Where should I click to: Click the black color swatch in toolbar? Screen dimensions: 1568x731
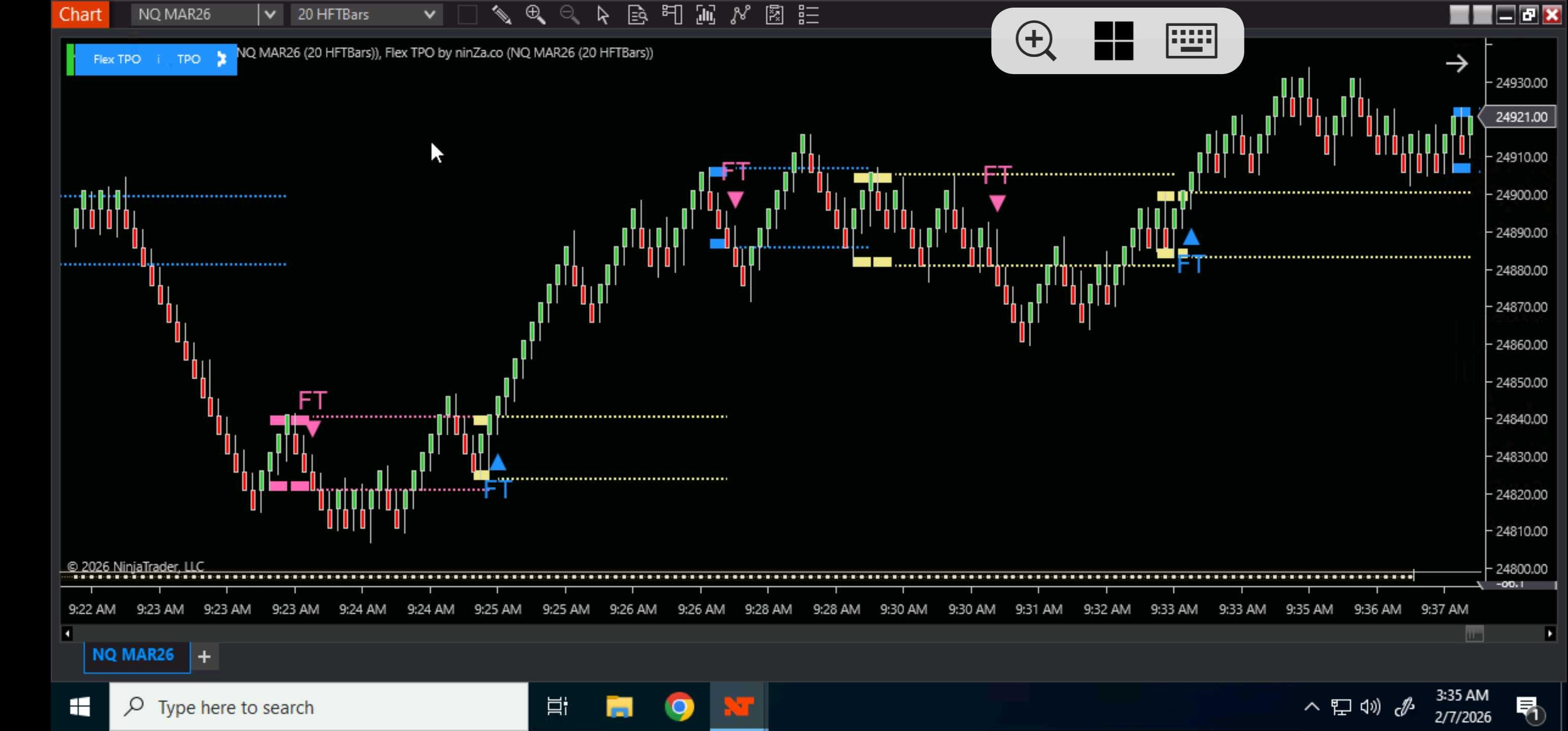click(x=467, y=15)
